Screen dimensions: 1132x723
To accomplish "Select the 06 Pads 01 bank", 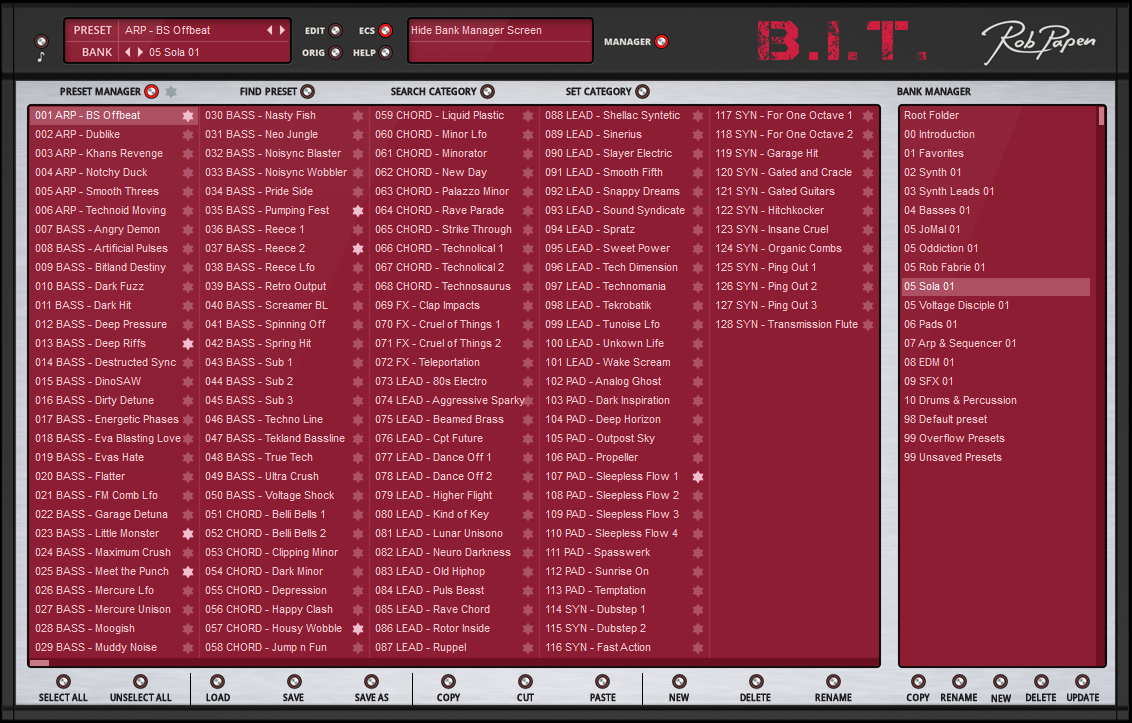I will 931,324.
